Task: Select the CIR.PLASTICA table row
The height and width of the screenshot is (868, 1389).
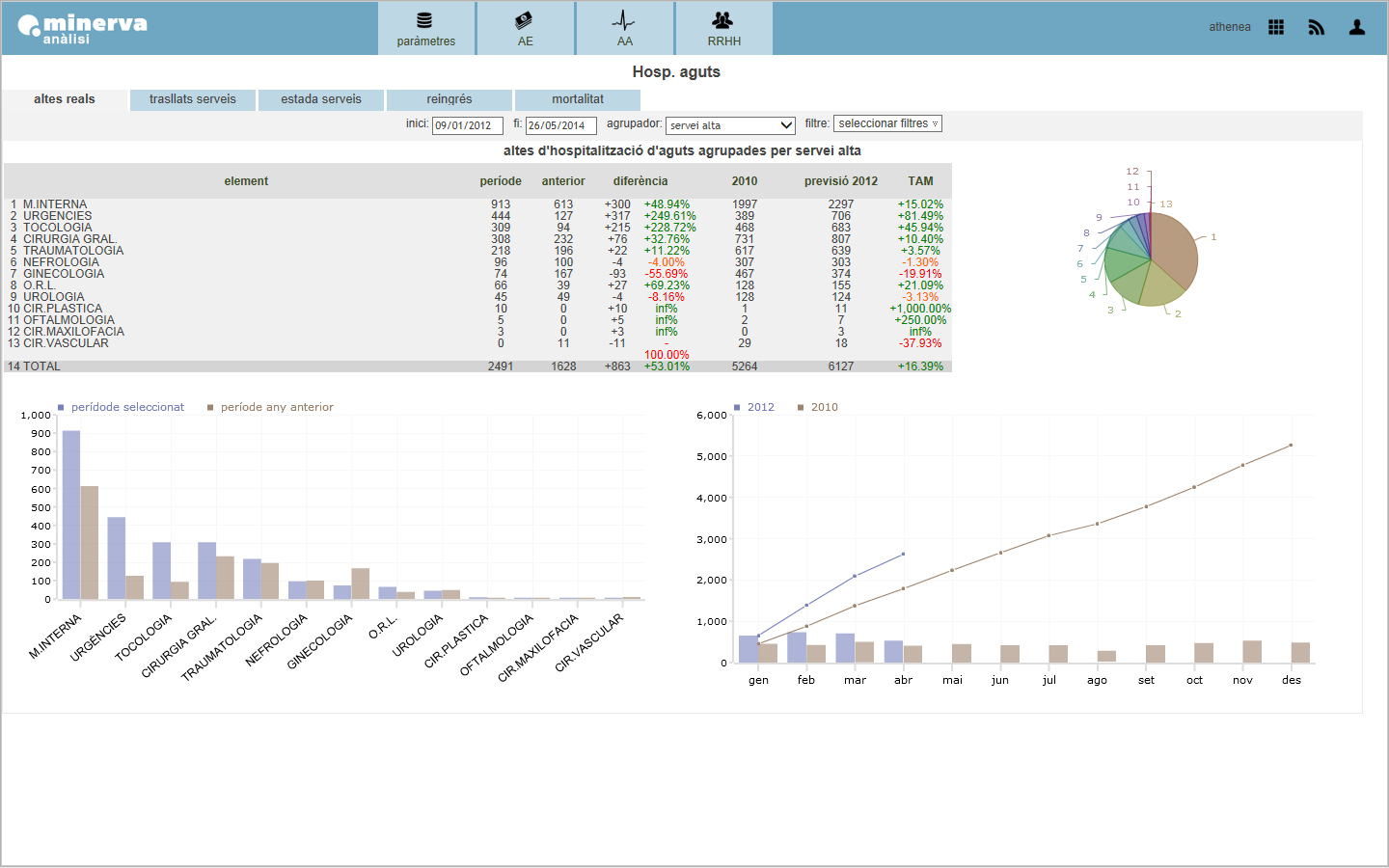Action: click(x=477, y=309)
